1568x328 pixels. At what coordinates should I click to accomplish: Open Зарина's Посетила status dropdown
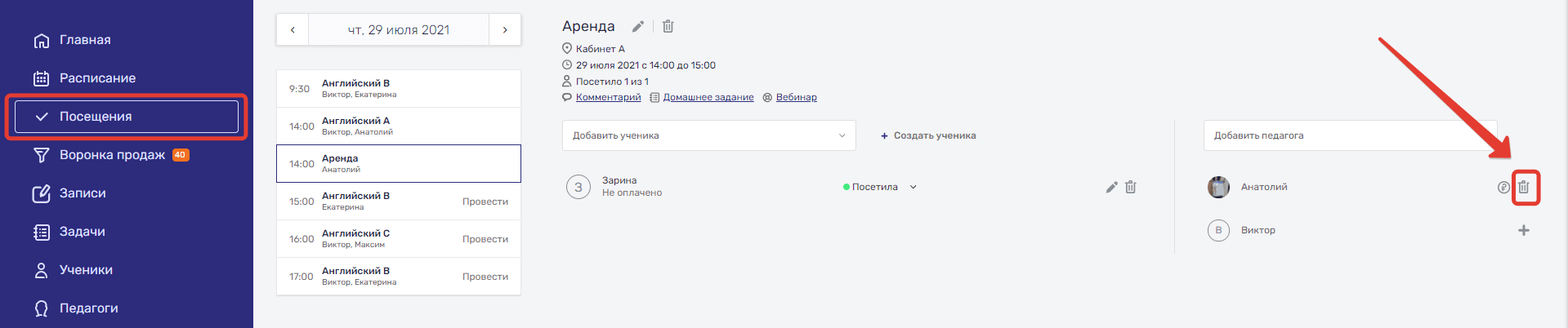tap(914, 187)
